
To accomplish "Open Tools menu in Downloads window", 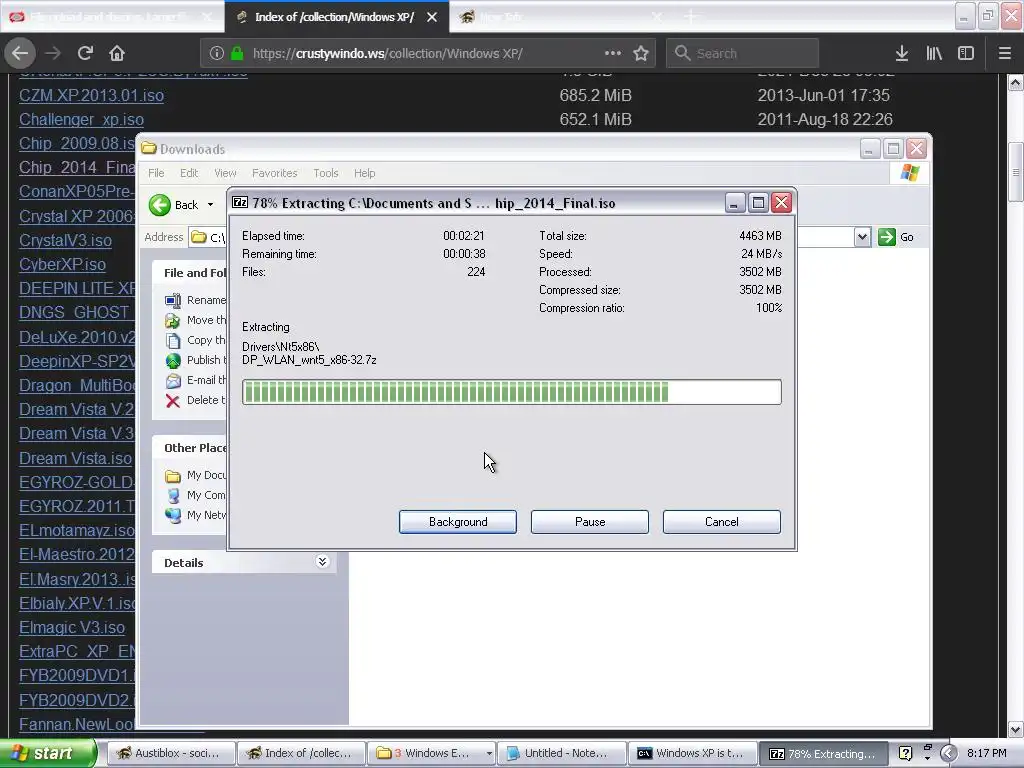I will 326,173.
